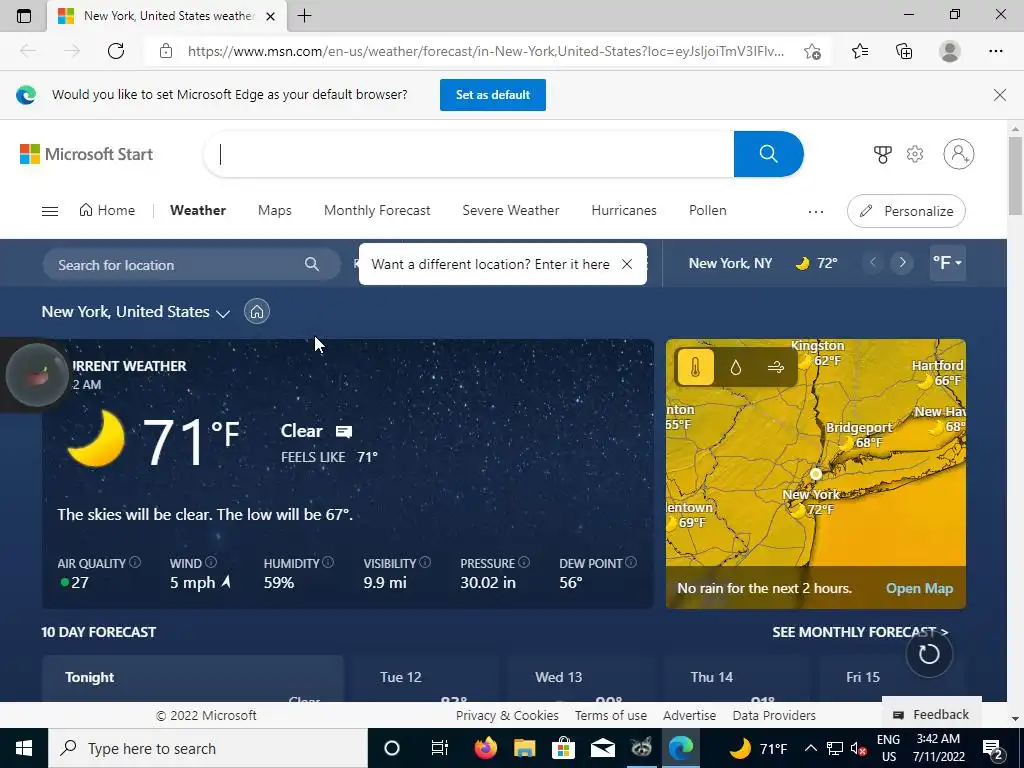Open a new browser tab

[304, 16]
